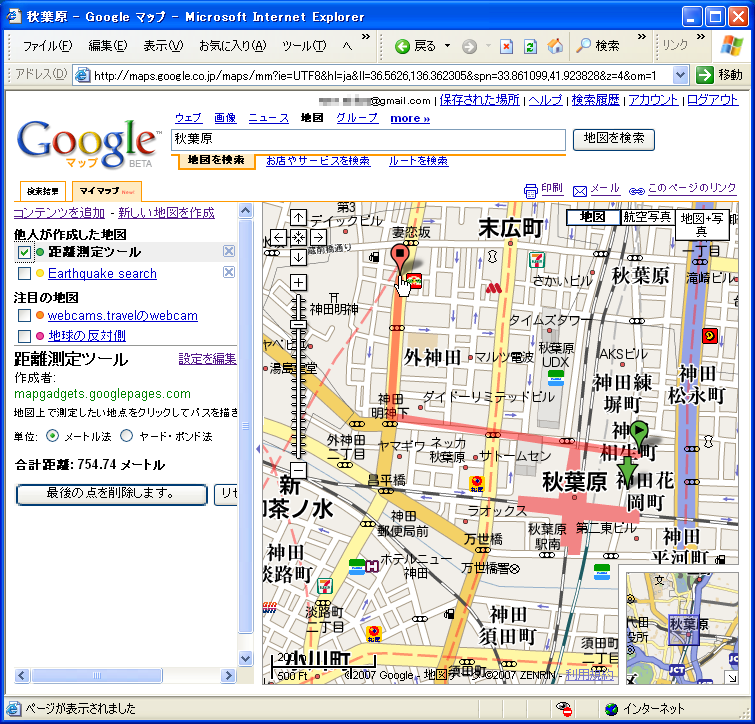Click the privacy report eye icon in status bar
Viewport: 755px width, 724px height.
564,708
